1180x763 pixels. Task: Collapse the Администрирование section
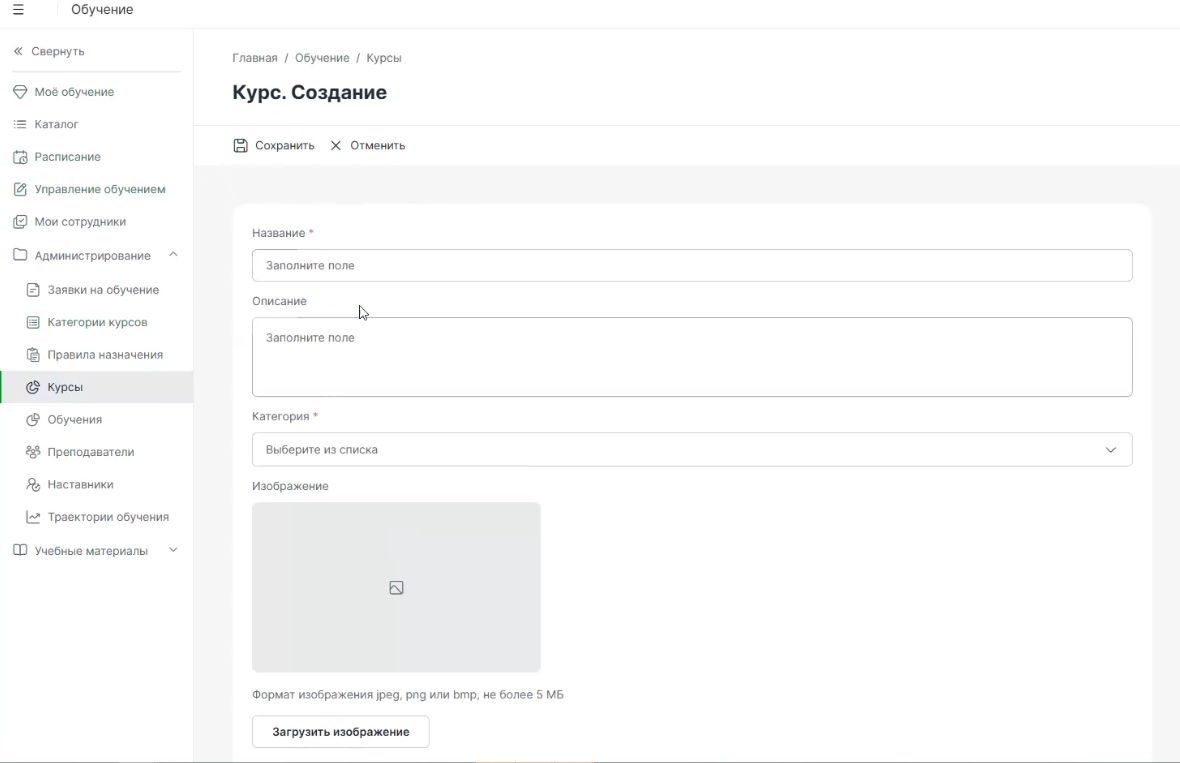pos(173,255)
